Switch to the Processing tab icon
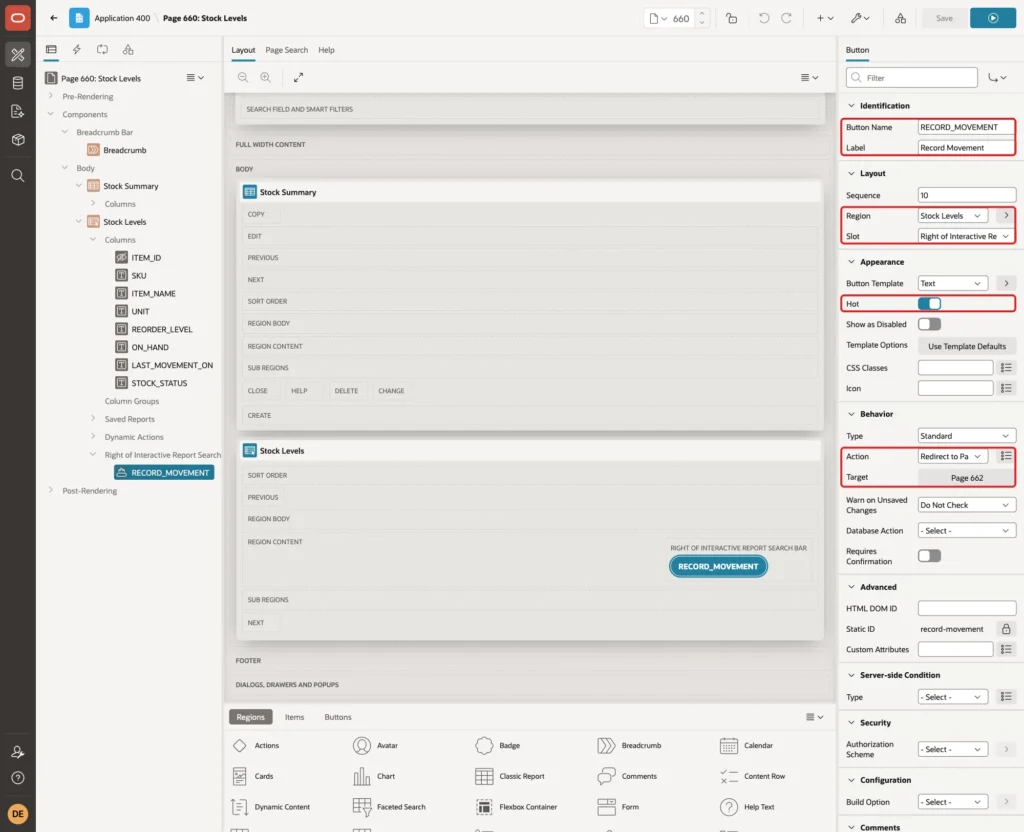Image resolution: width=1024 pixels, height=832 pixels. click(x=102, y=50)
